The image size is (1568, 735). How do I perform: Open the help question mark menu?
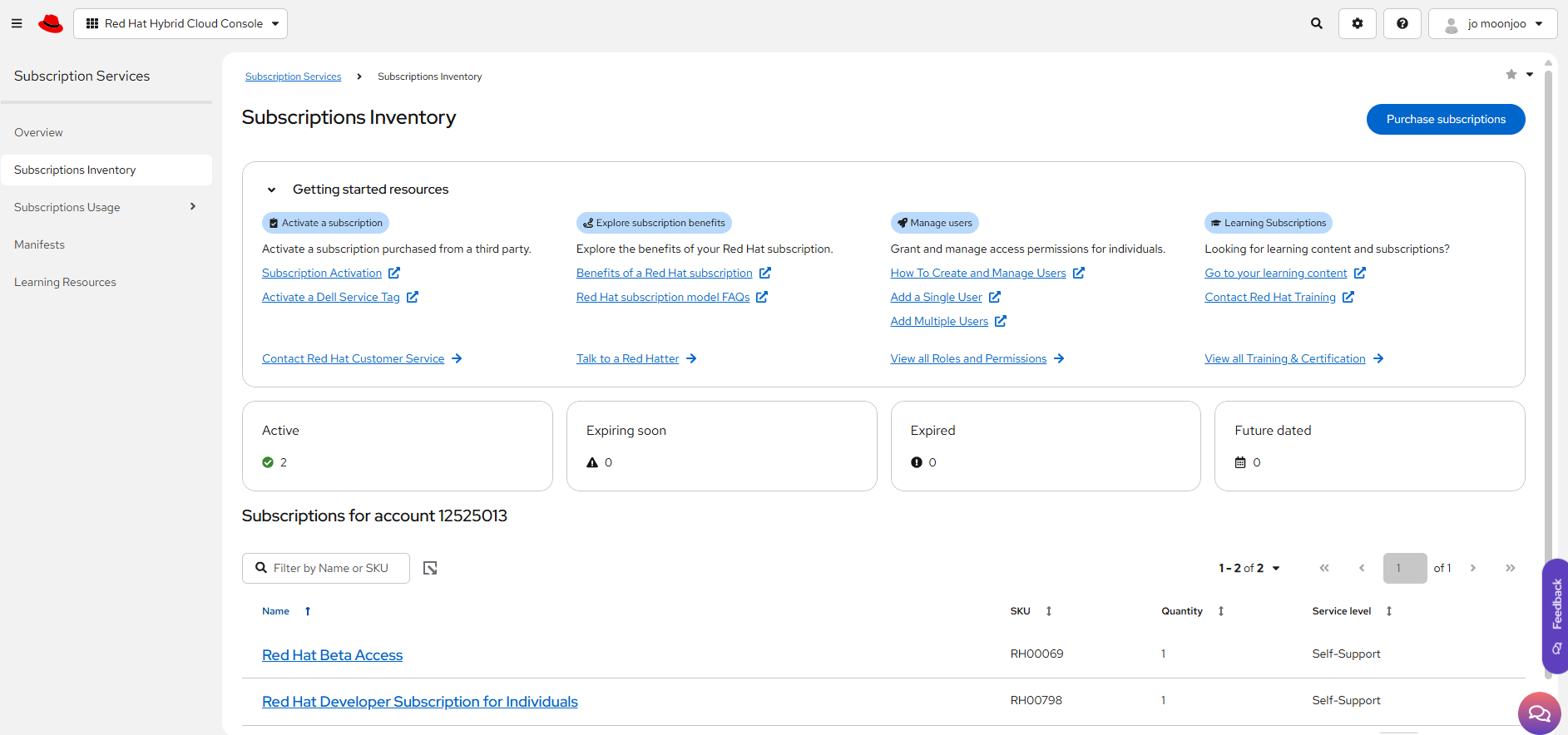(1402, 23)
